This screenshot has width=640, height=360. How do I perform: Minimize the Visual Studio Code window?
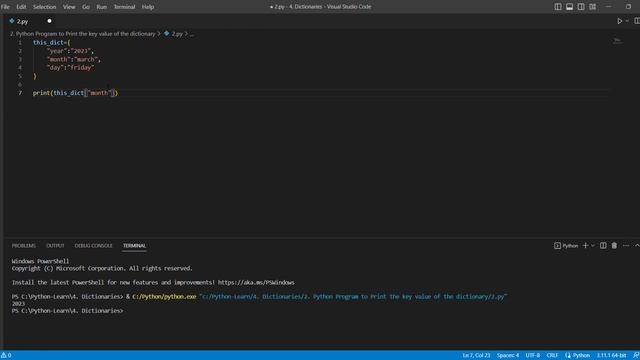[608, 7]
